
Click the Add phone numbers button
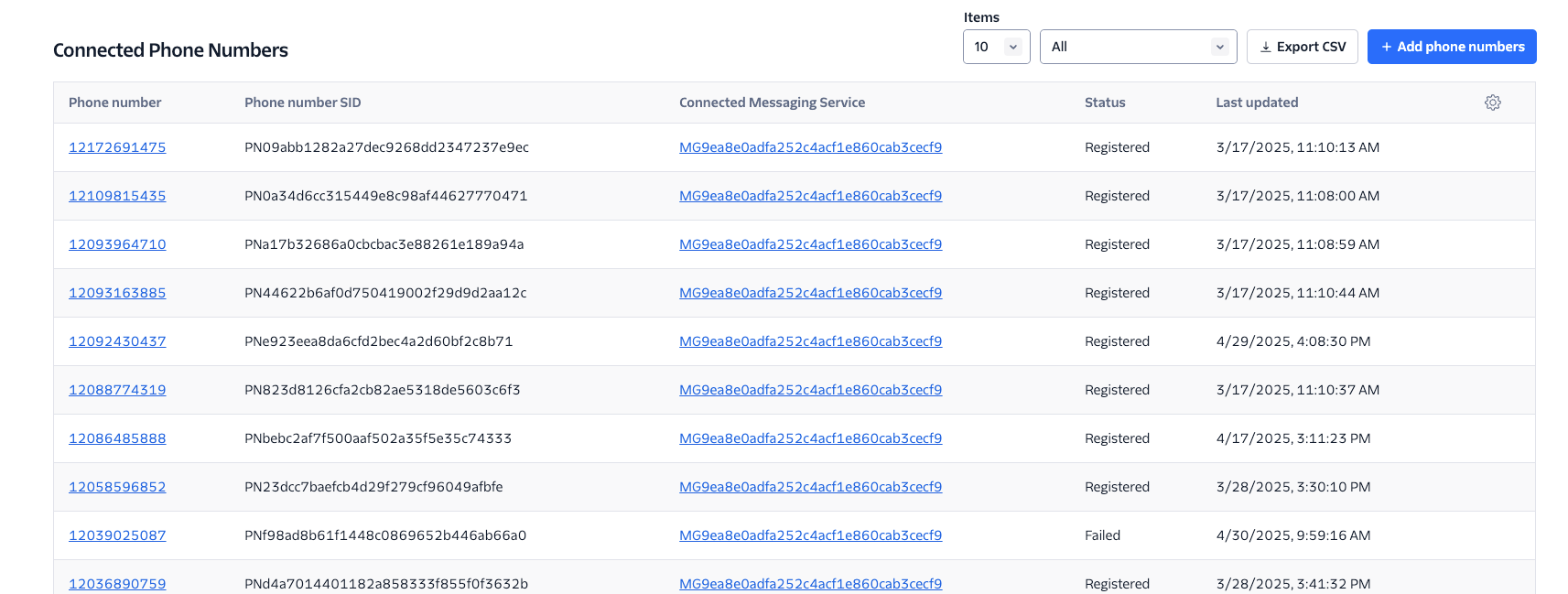click(x=1451, y=47)
